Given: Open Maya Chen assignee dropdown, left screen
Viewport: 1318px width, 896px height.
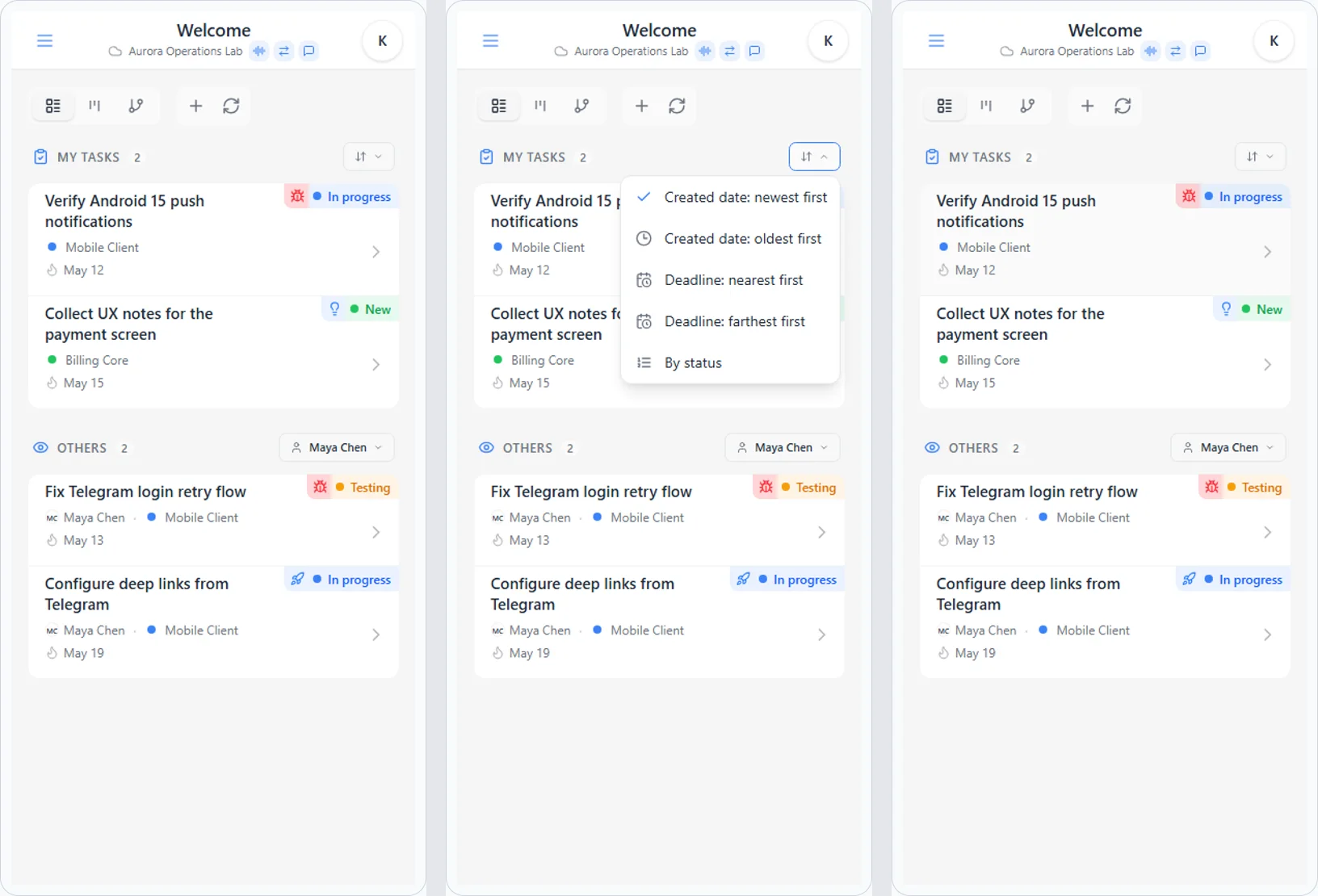Looking at the screenshot, I should (x=337, y=447).
